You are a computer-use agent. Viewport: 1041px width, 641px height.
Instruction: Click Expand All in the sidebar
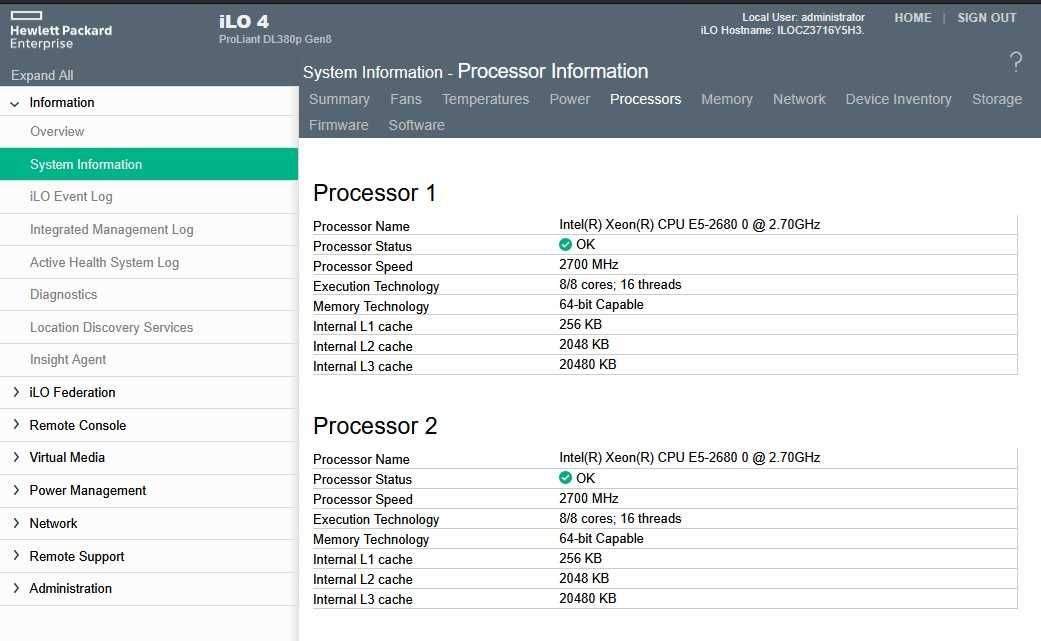(x=42, y=75)
